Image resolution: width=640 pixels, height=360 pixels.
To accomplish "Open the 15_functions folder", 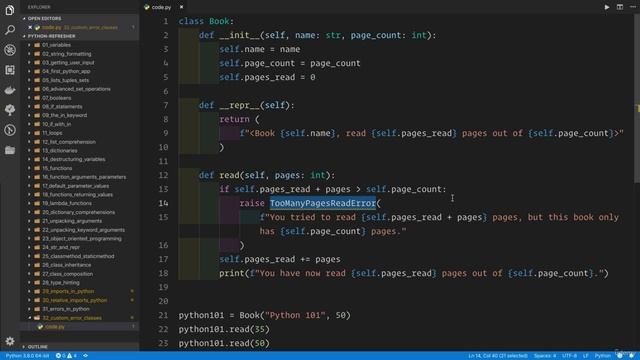I will point(57,168).
